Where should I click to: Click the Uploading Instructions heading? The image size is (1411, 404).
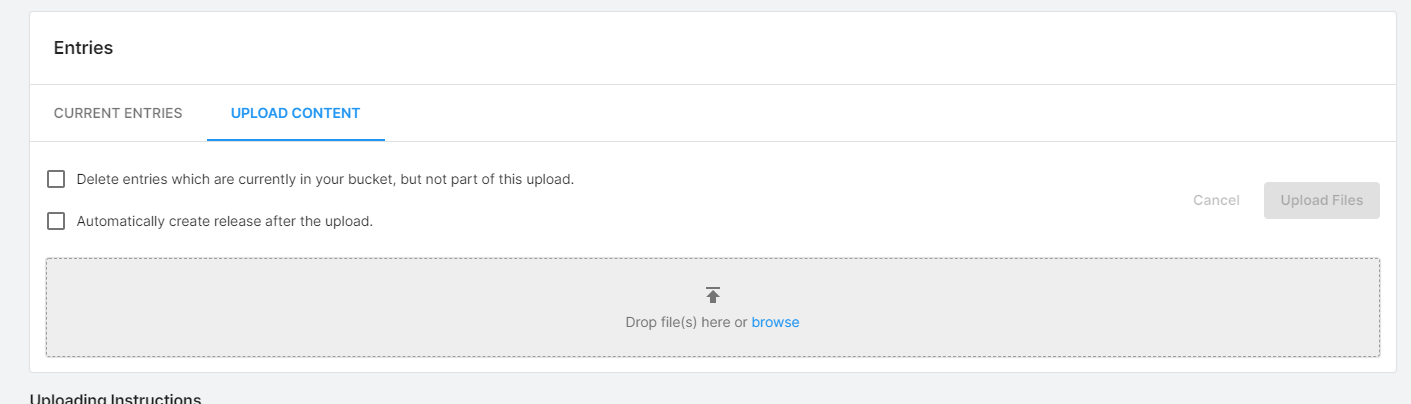[115, 399]
